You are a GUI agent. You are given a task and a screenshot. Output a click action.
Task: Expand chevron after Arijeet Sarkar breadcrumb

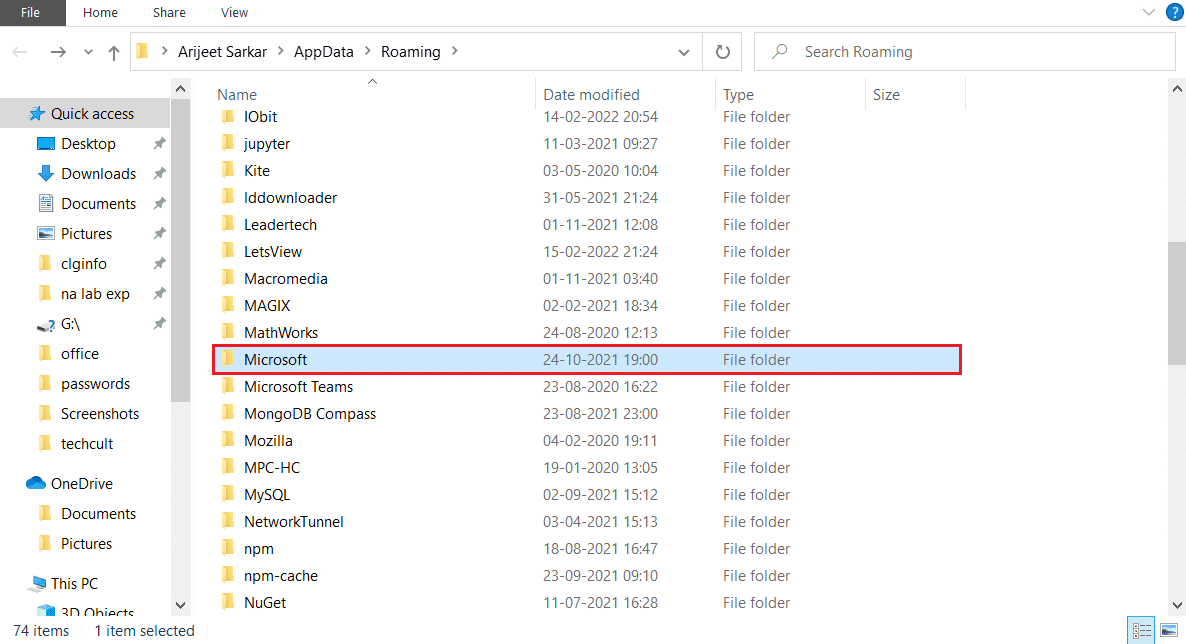tap(281, 51)
